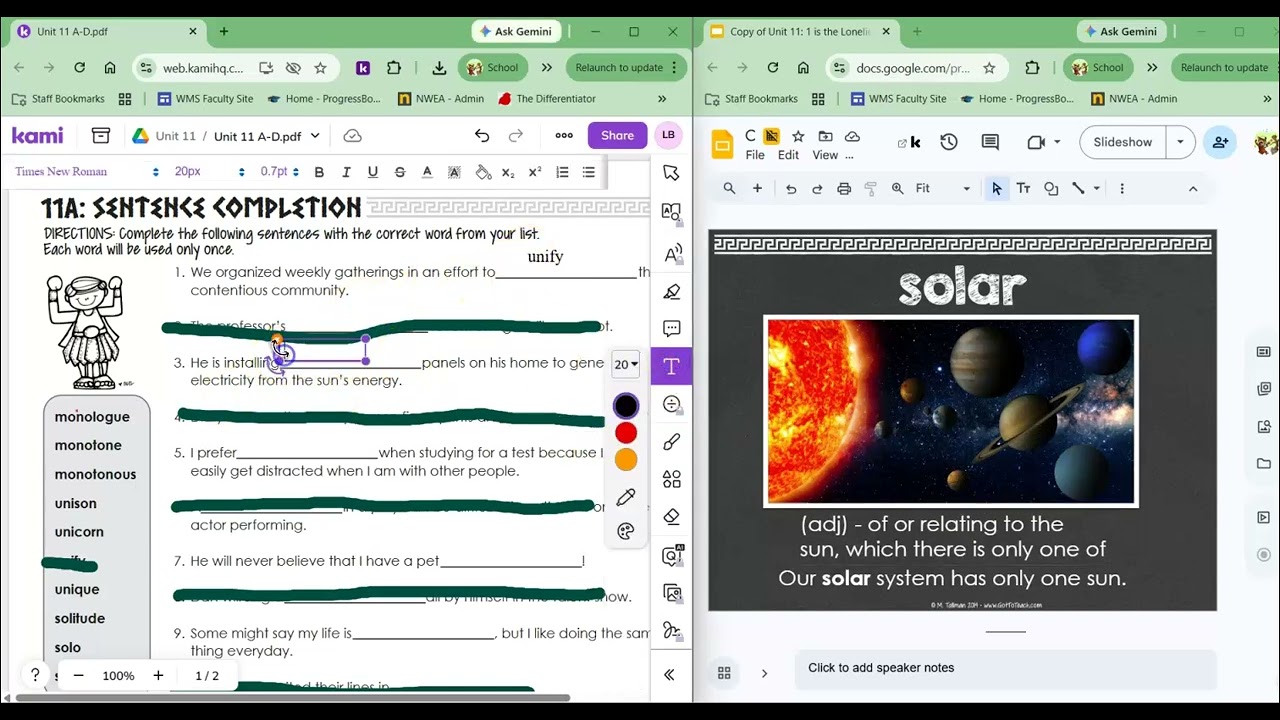Toggle bulleted list in Kami
This screenshot has width=1280, height=720.
click(589, 172)
